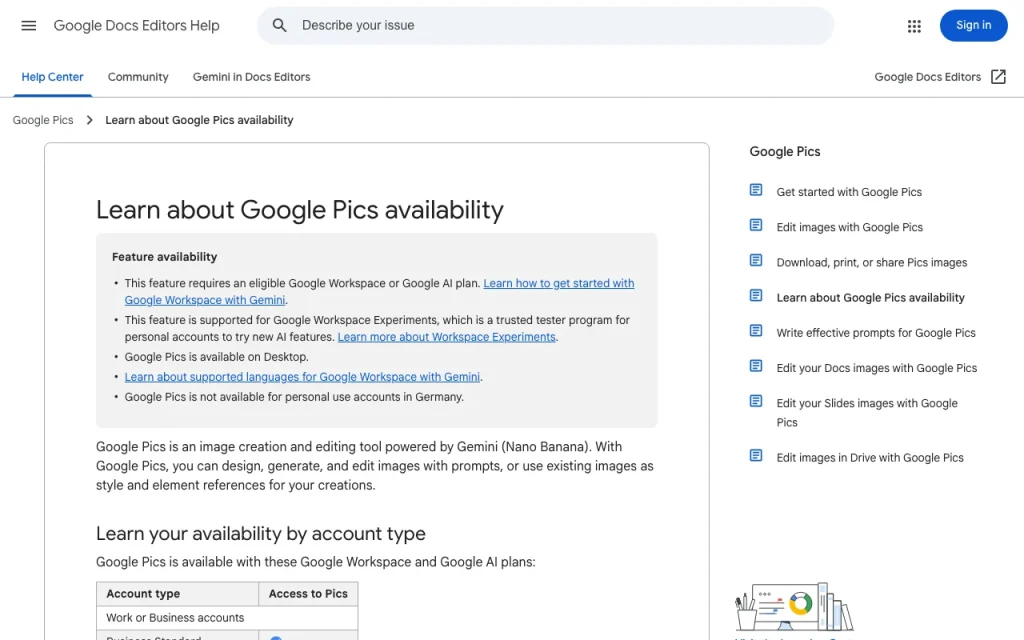
Task: Click the Feature availability heading
Action: 165,257
